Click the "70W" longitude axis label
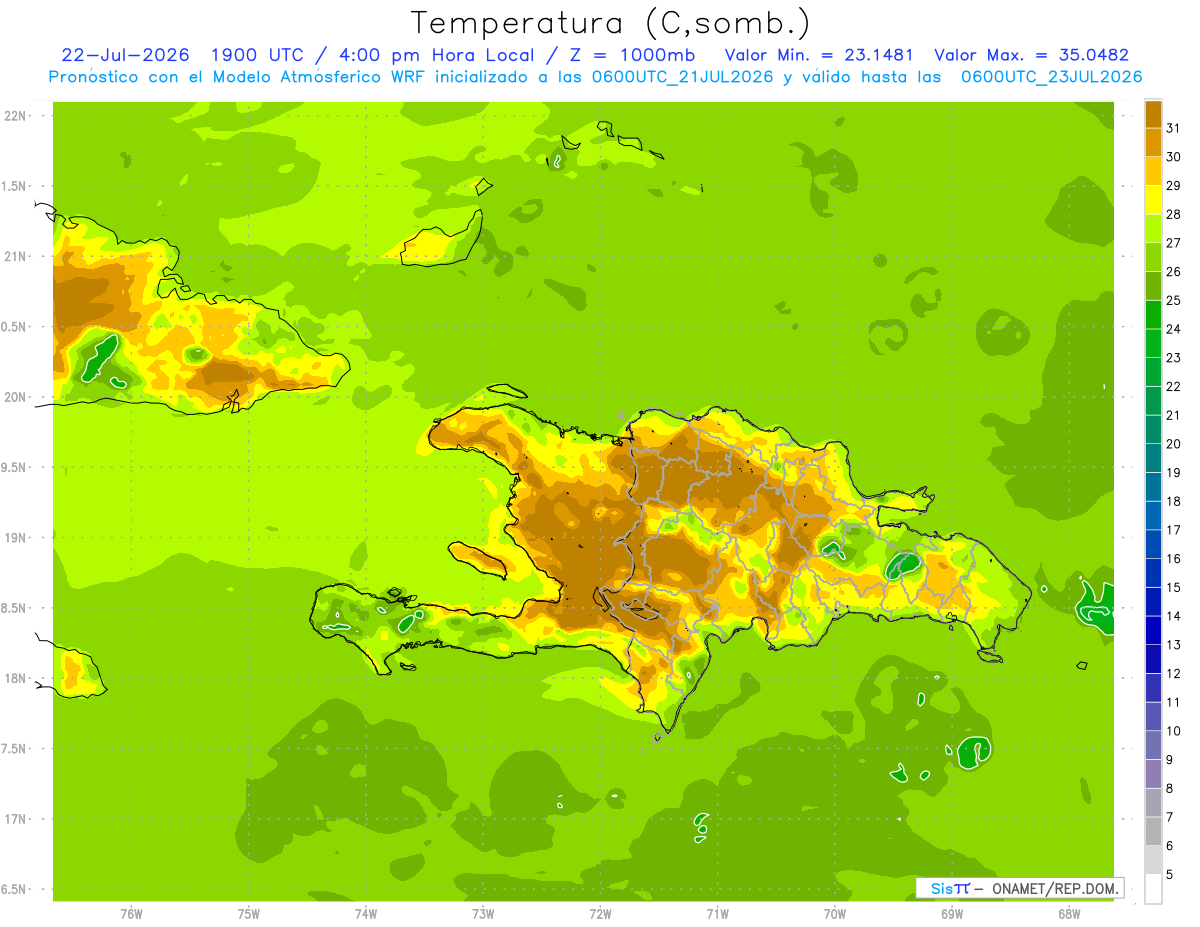The image size is (1200, 927). pos(835,913)
